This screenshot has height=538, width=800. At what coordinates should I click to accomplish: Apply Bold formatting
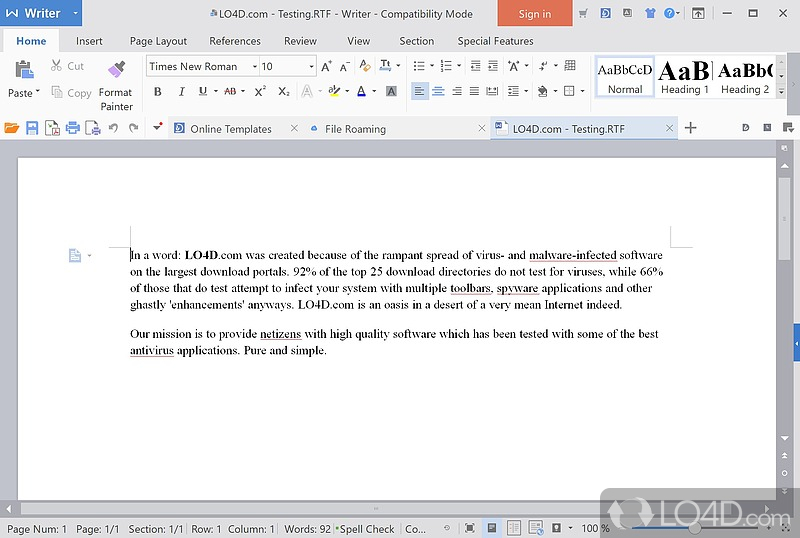click(157, 91)
